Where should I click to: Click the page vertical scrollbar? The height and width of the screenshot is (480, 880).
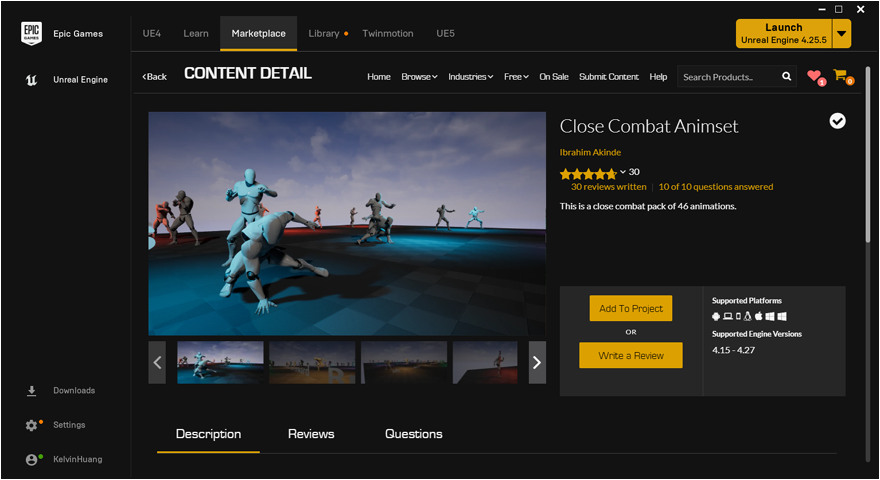click(868, 154)
